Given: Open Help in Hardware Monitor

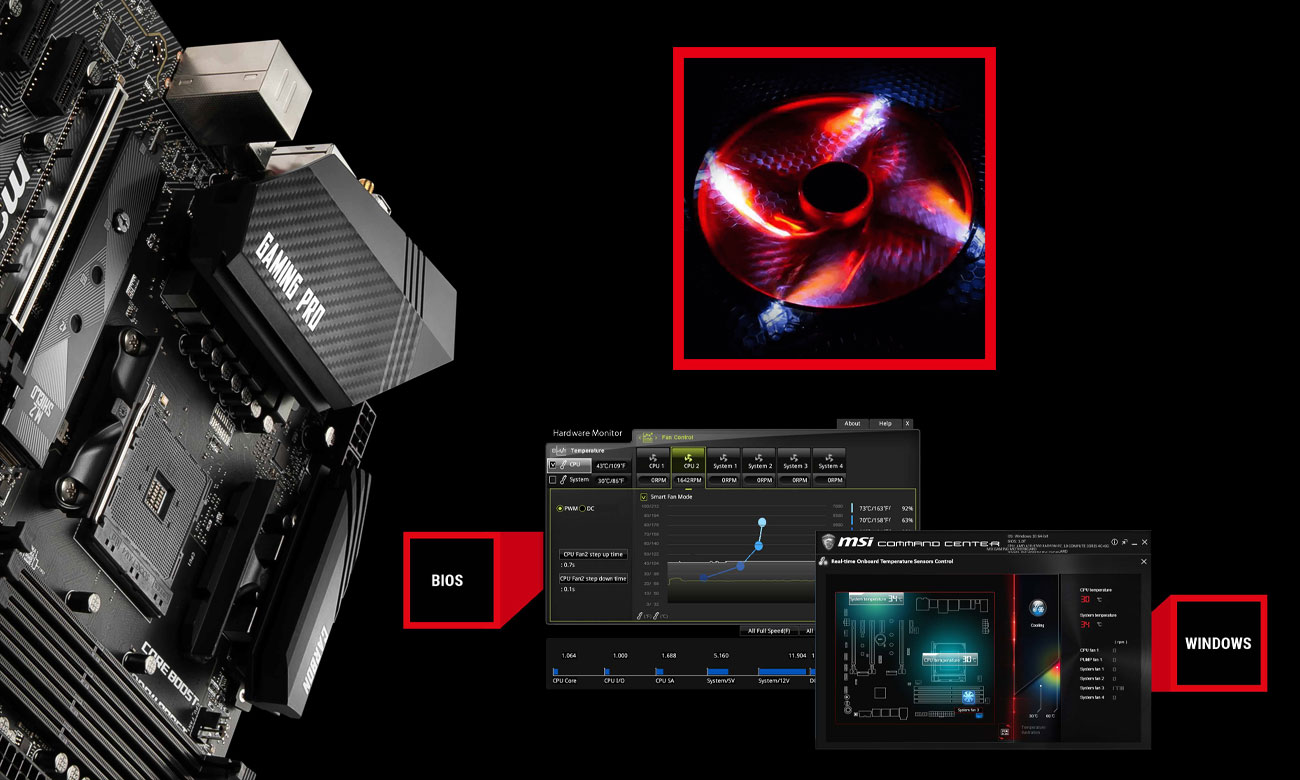Looking at the screenshot, I should [885, 423].
